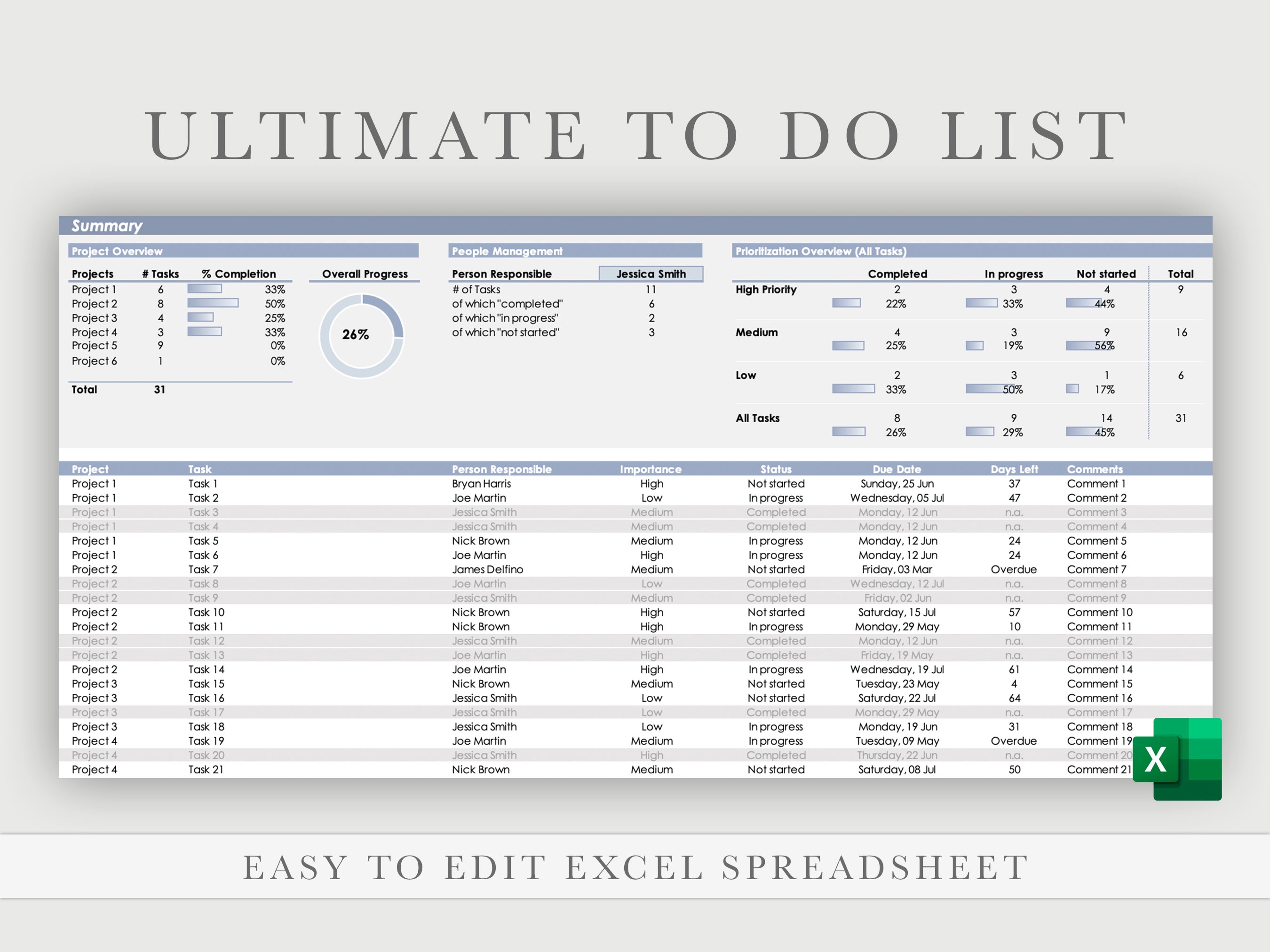The height and width of the screenshot is (952, 1270).
Task: Click the Saturday, 22 Jul due date
Action: coord(897,698)
